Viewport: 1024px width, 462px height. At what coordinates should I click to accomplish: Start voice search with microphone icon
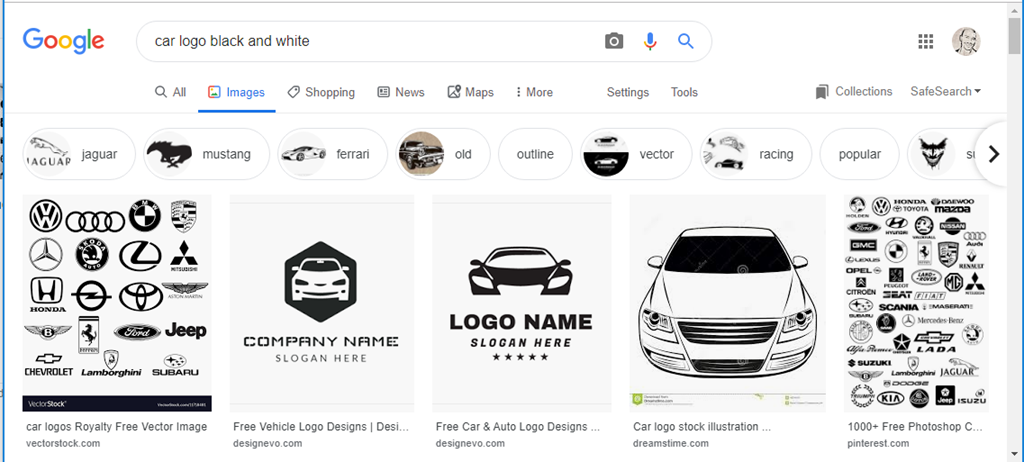click(x=650, y=41)
